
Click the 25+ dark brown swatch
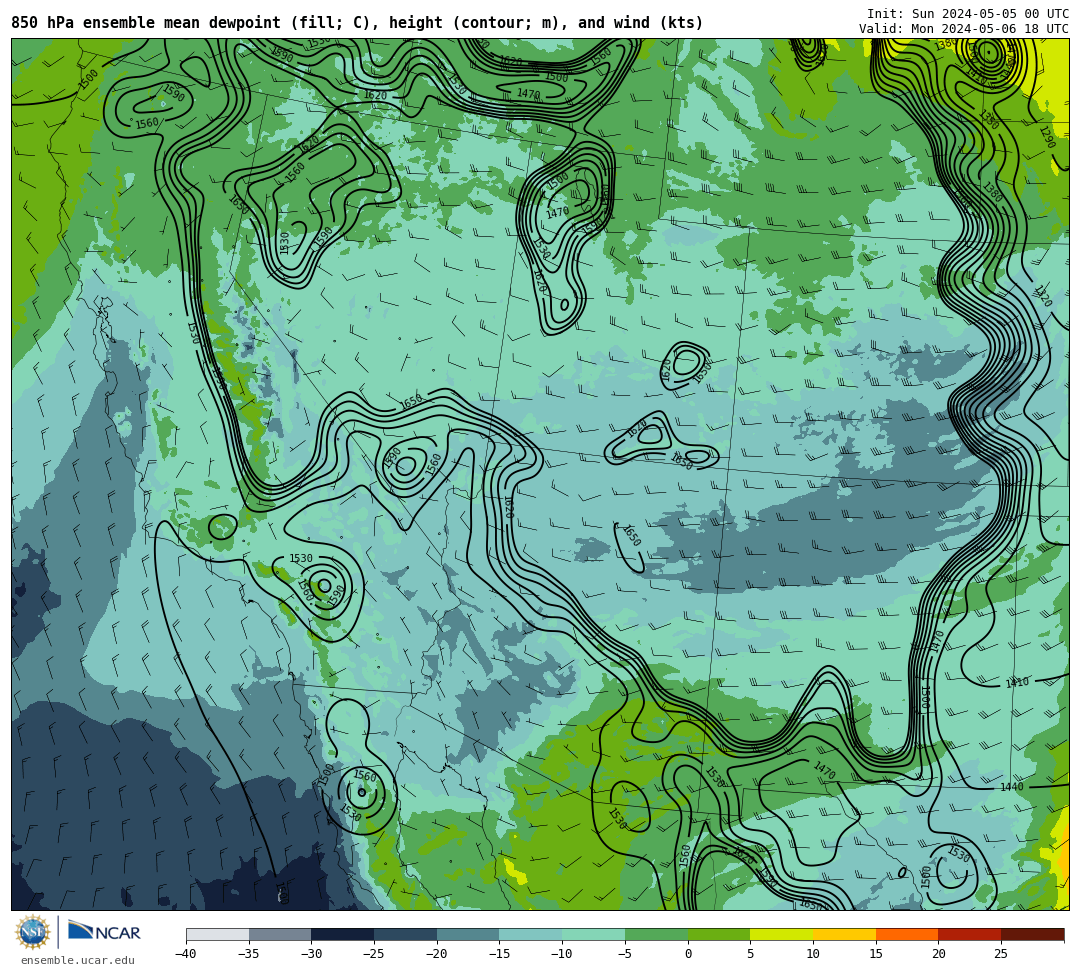pos(1032,934)
